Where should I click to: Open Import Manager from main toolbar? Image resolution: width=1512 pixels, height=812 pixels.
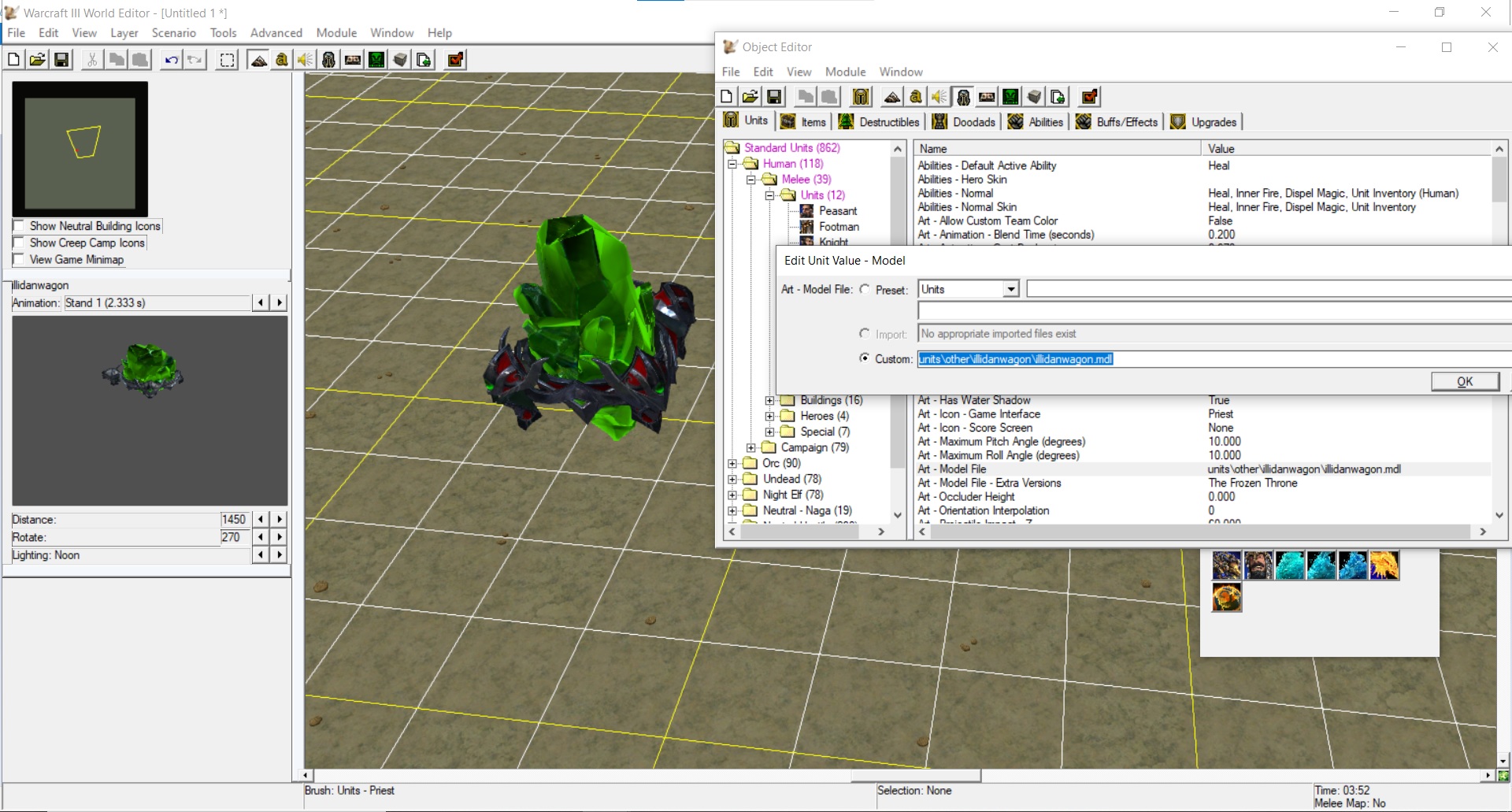tap(424, 60)
